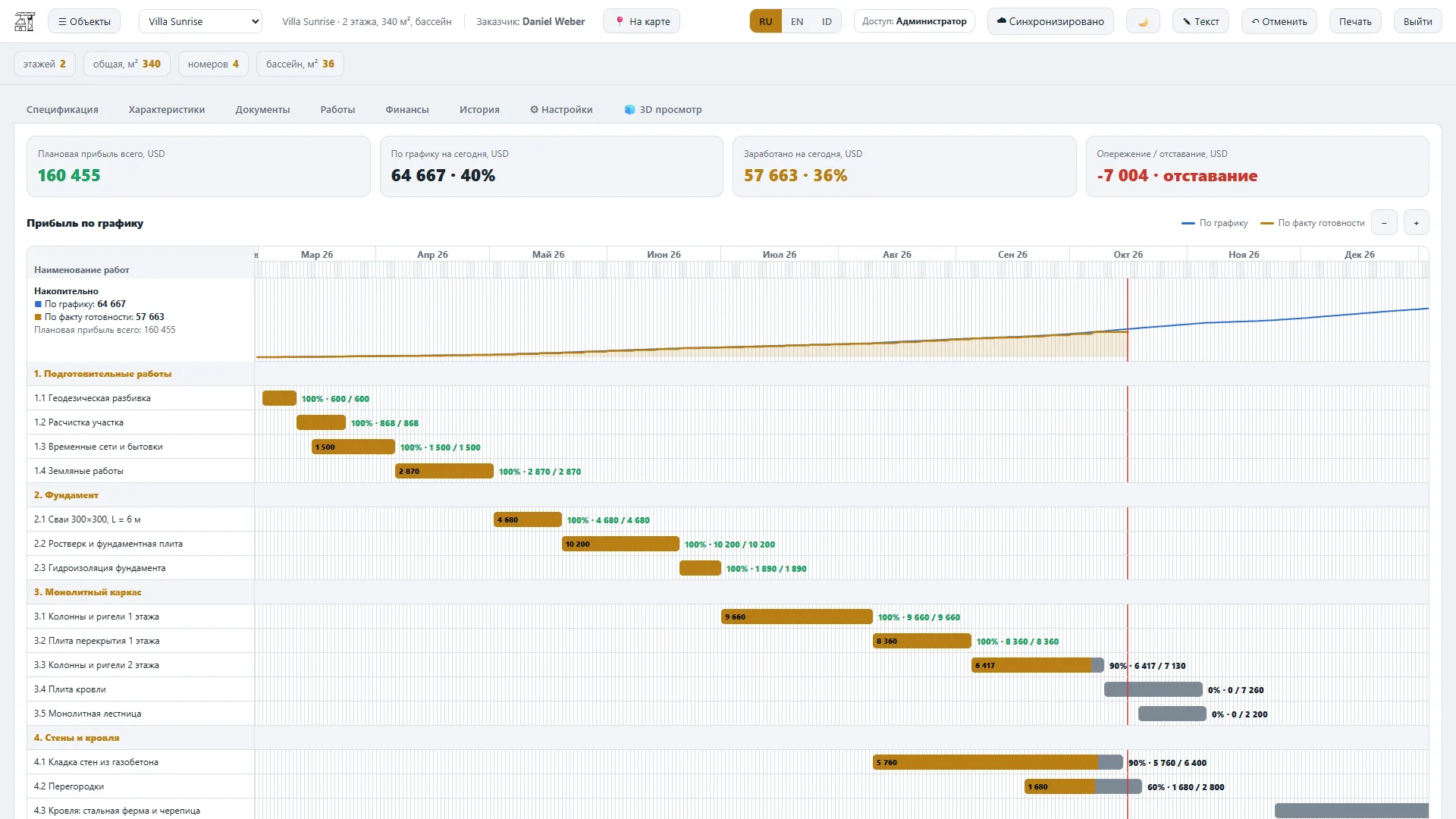Click the Отменить undo button
The height and width of the screenshot is (819, 1456).
tap(1279, 21)
